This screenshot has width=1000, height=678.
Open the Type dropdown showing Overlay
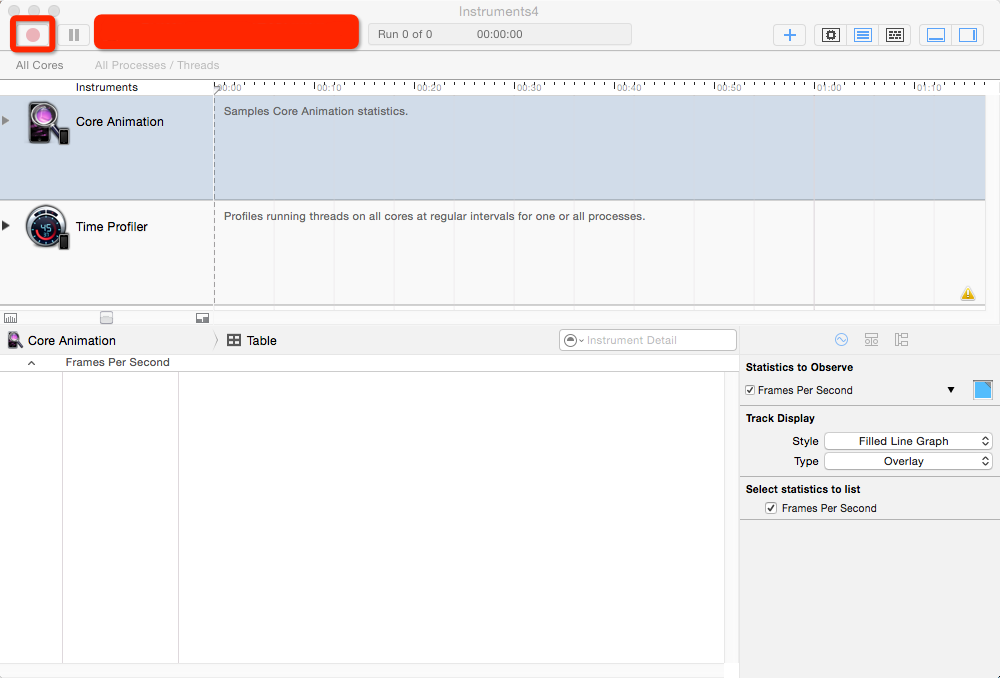coord(908,461)
